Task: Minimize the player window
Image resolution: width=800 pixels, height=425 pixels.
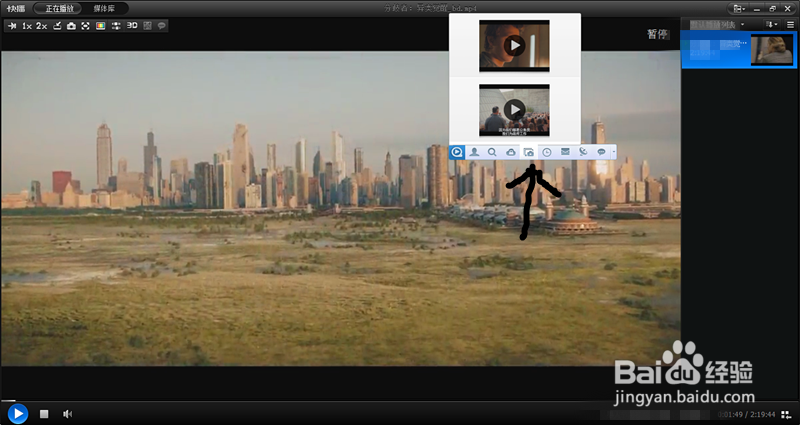Action: pyautogui.click(x=757, y=9)
